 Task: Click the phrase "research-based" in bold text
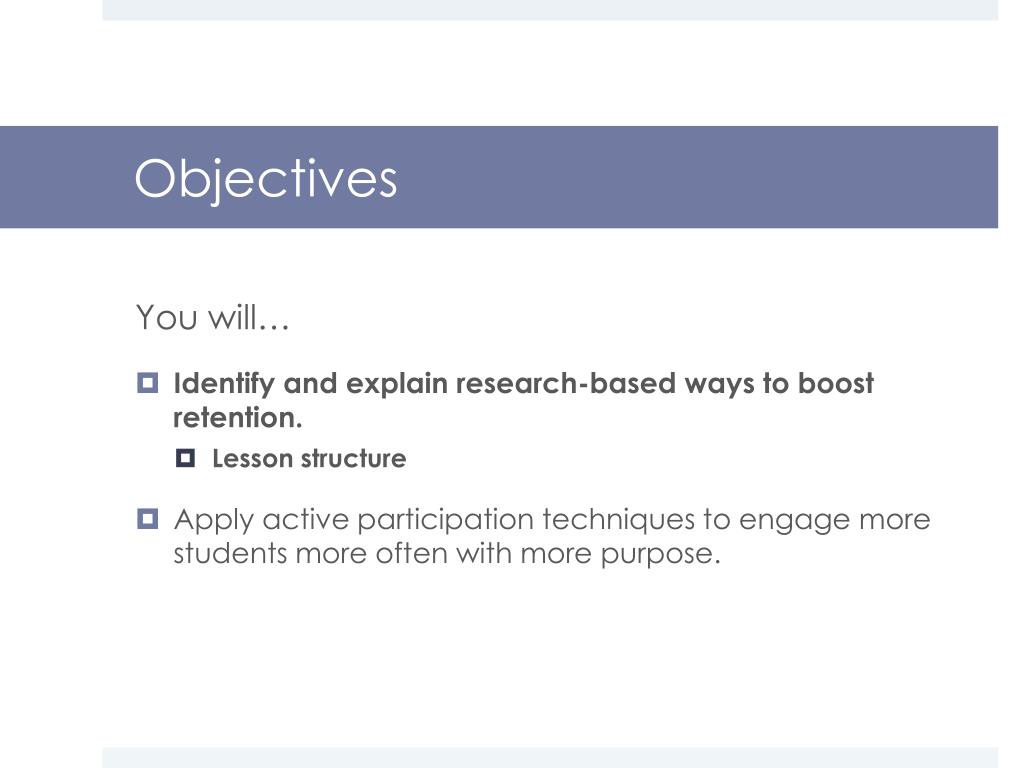(x=511, y=383)
